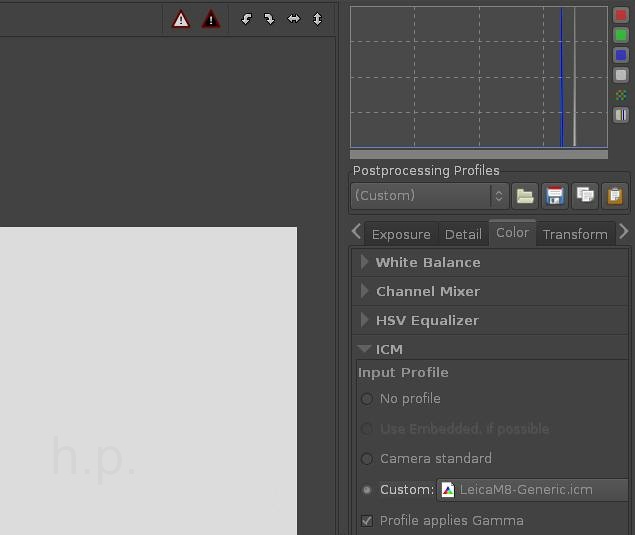Click the LeicaM8-Generic.icm file chooser
Screen dimensions: 635x535
pos(532,490)
